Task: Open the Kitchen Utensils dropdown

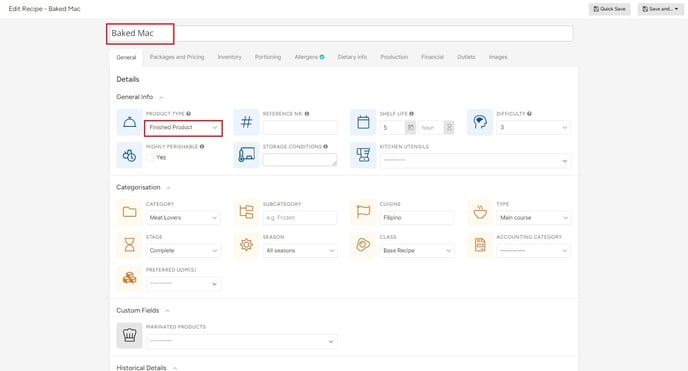Action: click(475, 161)
